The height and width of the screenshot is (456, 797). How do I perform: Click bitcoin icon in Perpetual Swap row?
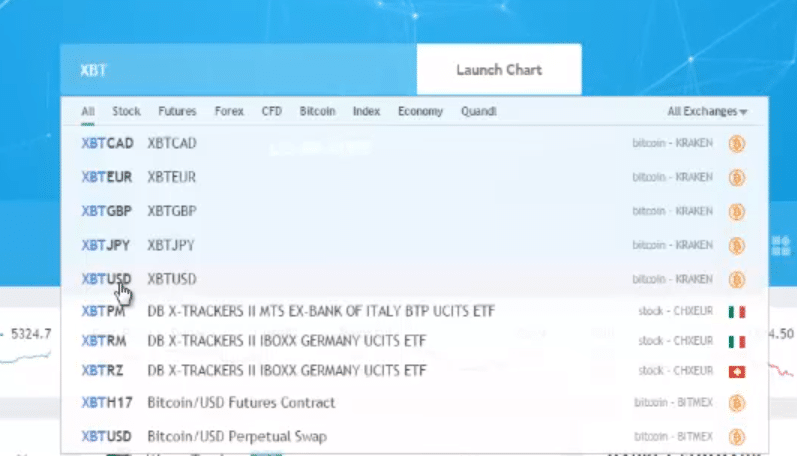(737, 437)
